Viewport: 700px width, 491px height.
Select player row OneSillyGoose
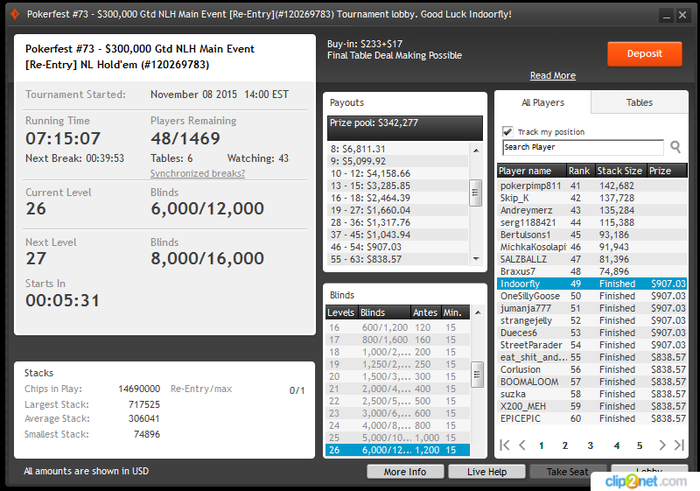click(592, 296)
